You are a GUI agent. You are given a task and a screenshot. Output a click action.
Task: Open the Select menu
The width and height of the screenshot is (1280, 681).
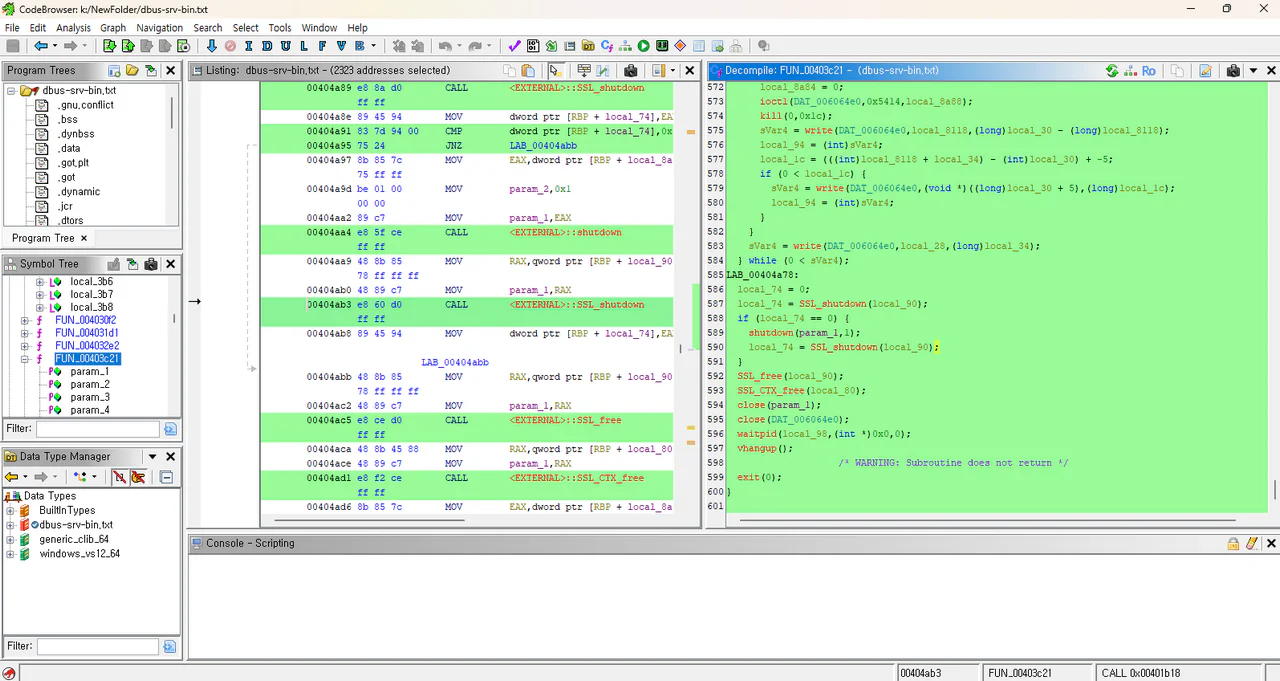[245, 28]
